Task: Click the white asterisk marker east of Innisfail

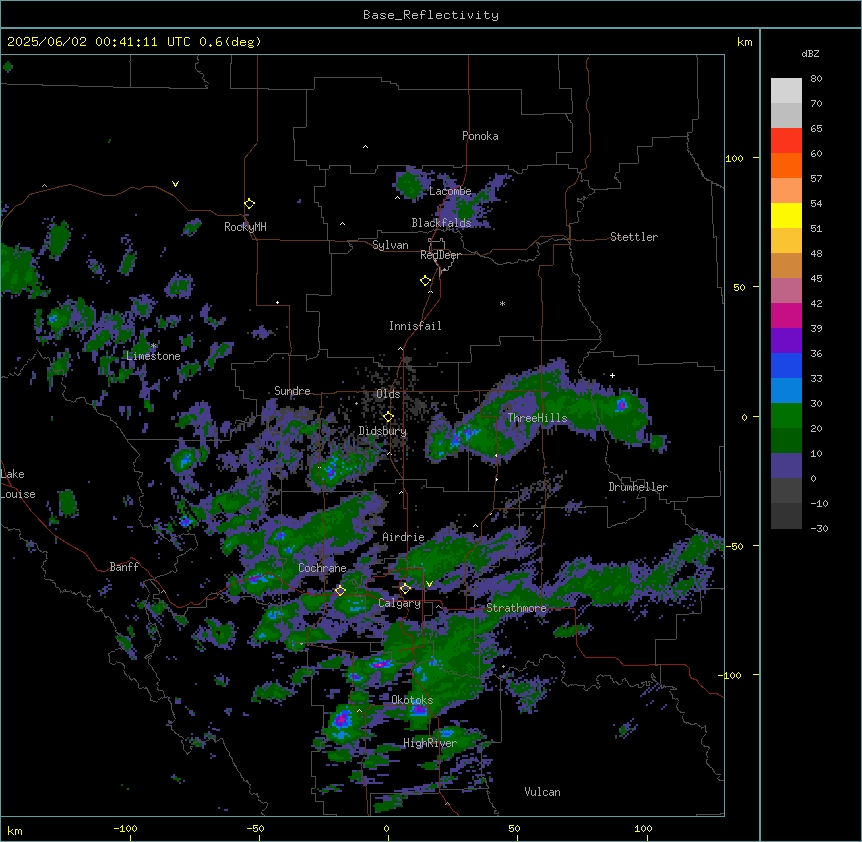Action: click(x=502, y=303)
